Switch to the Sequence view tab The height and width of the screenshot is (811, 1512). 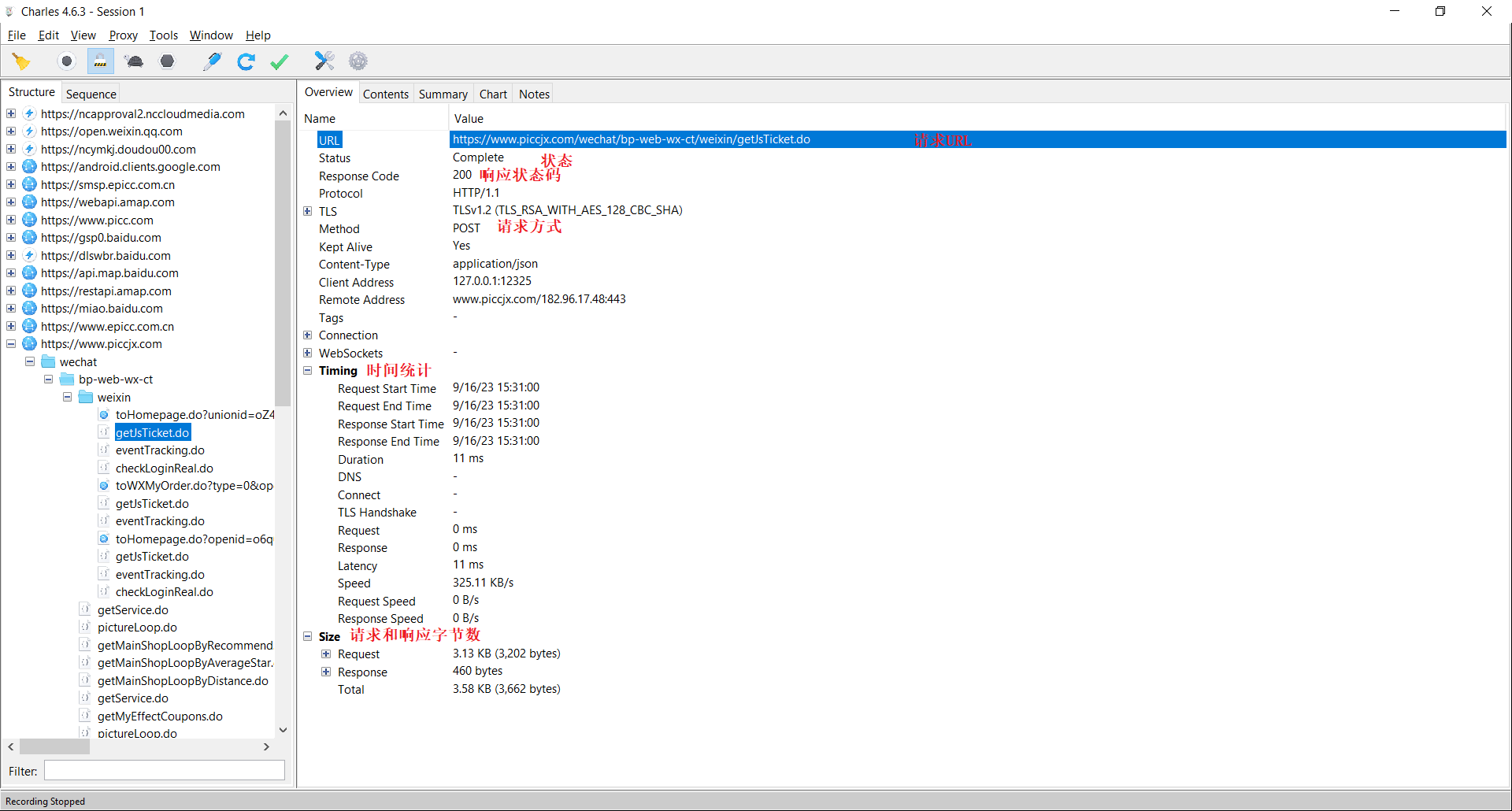click(91, 94)
